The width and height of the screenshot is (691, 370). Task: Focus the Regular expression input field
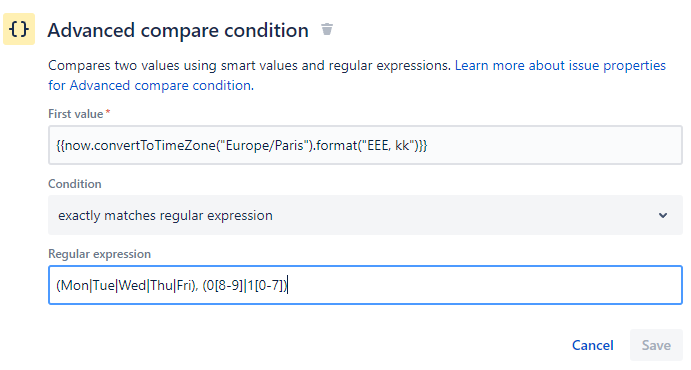[365, 285]
